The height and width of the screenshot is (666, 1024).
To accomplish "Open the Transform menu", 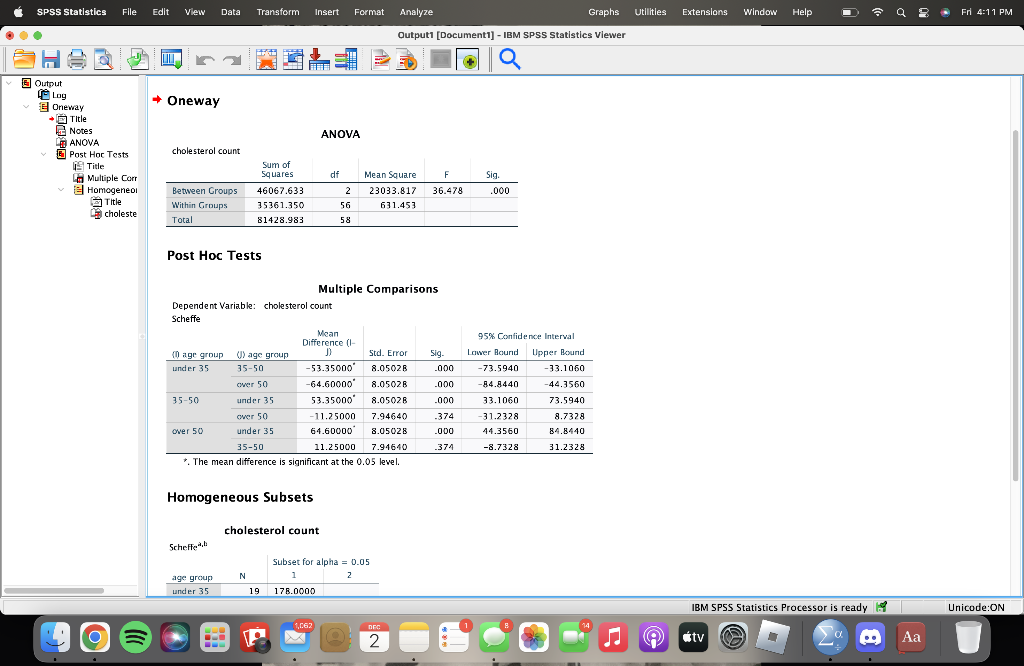I will click(x=278, y=12).
